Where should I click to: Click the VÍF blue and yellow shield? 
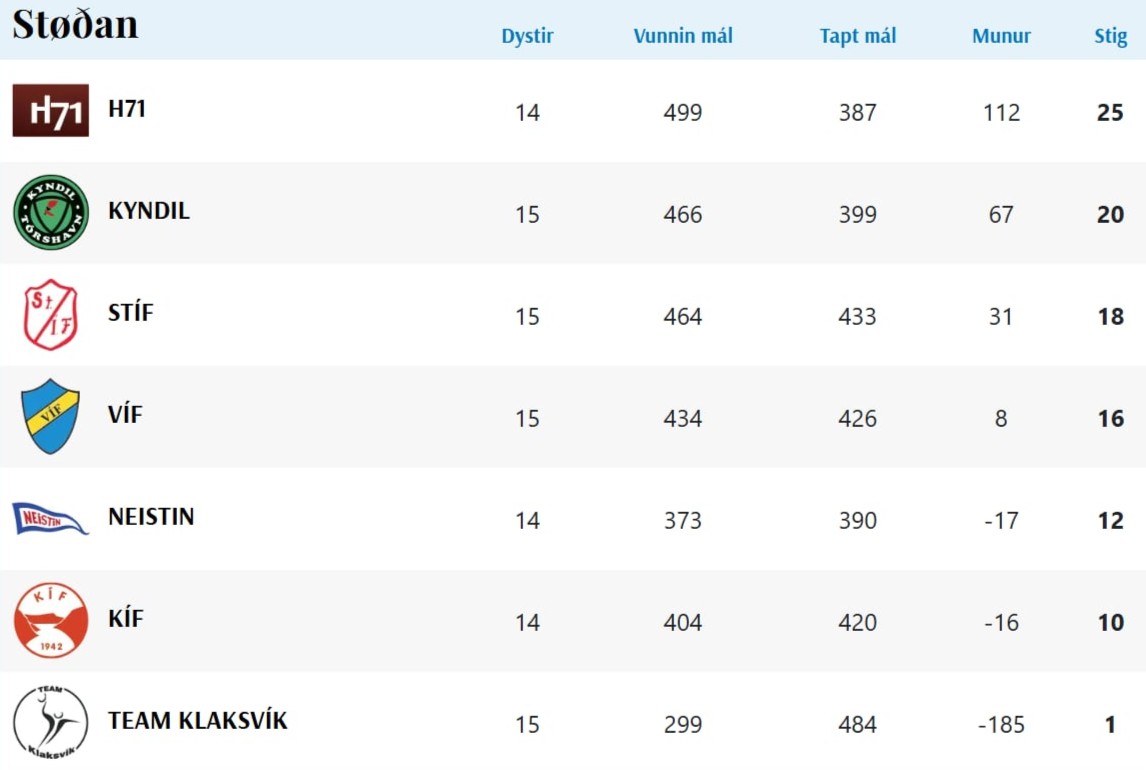50,416
